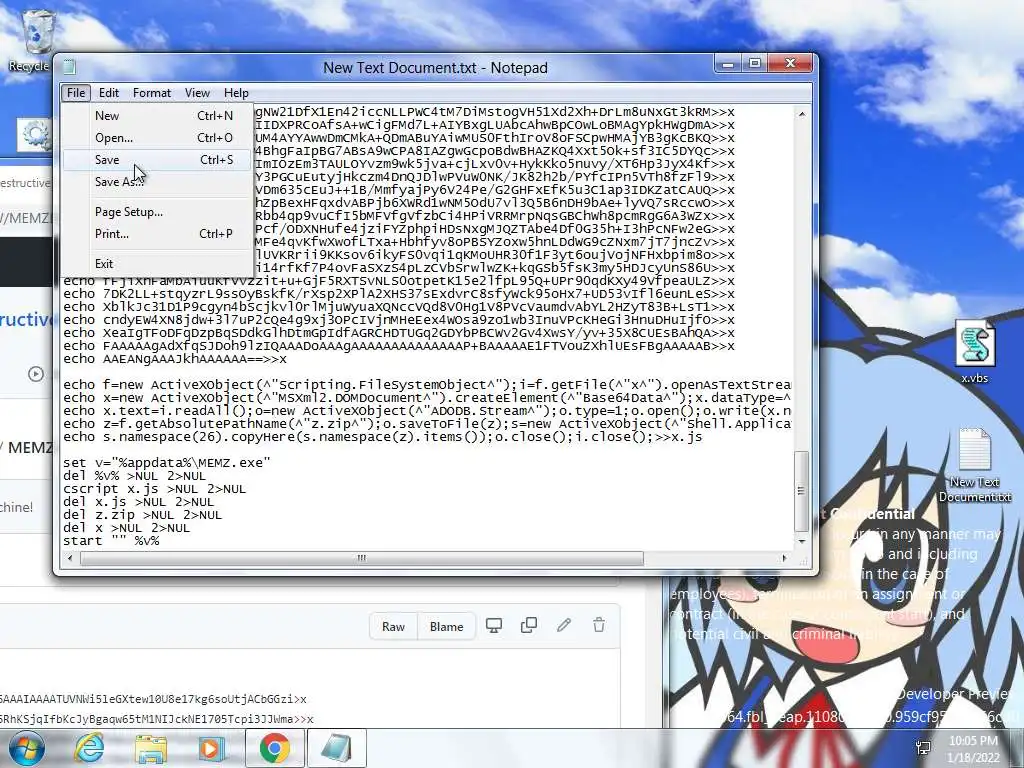The image size is (1024, 768).
Task: Click the circular play icon in browser
Action: 36,374
